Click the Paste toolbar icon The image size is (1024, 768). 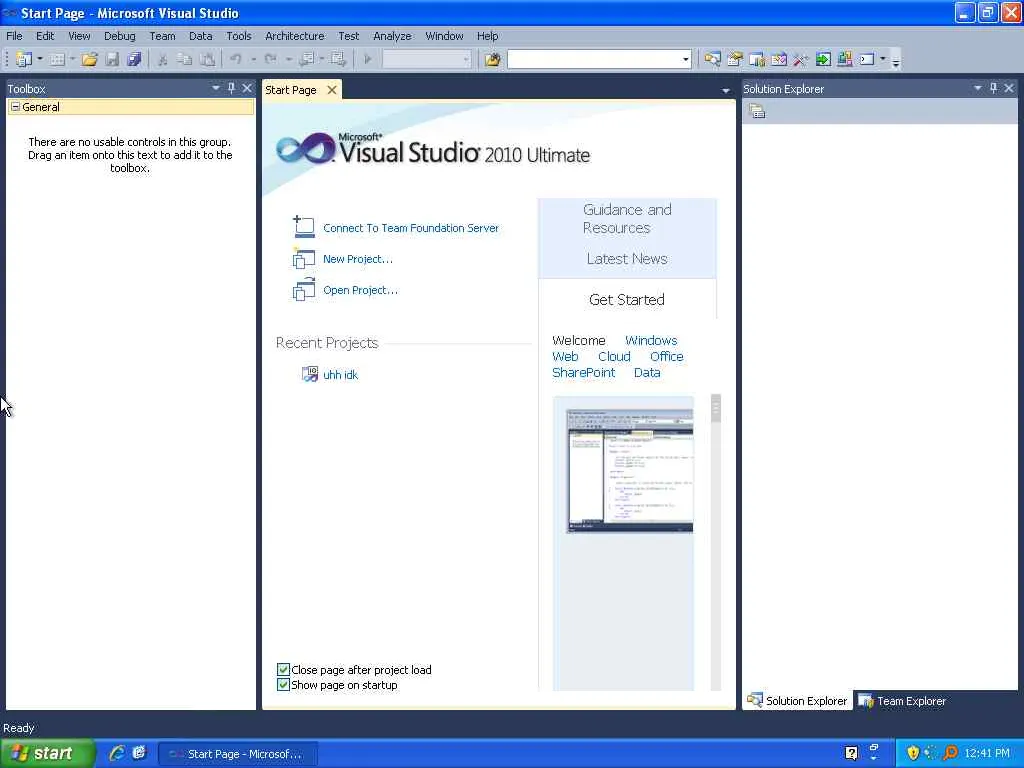click(x=207, y=59)
